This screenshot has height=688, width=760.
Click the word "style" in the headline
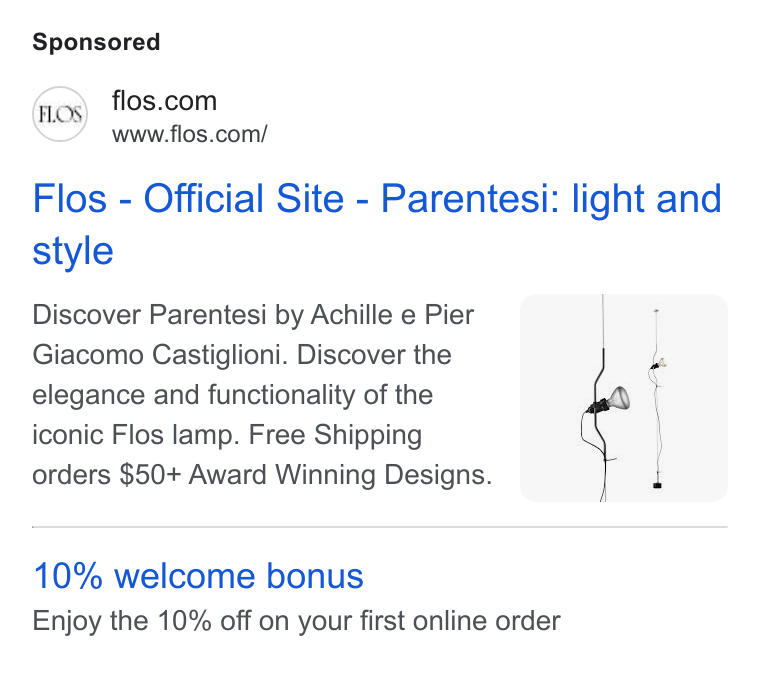[x=73, y=251]
